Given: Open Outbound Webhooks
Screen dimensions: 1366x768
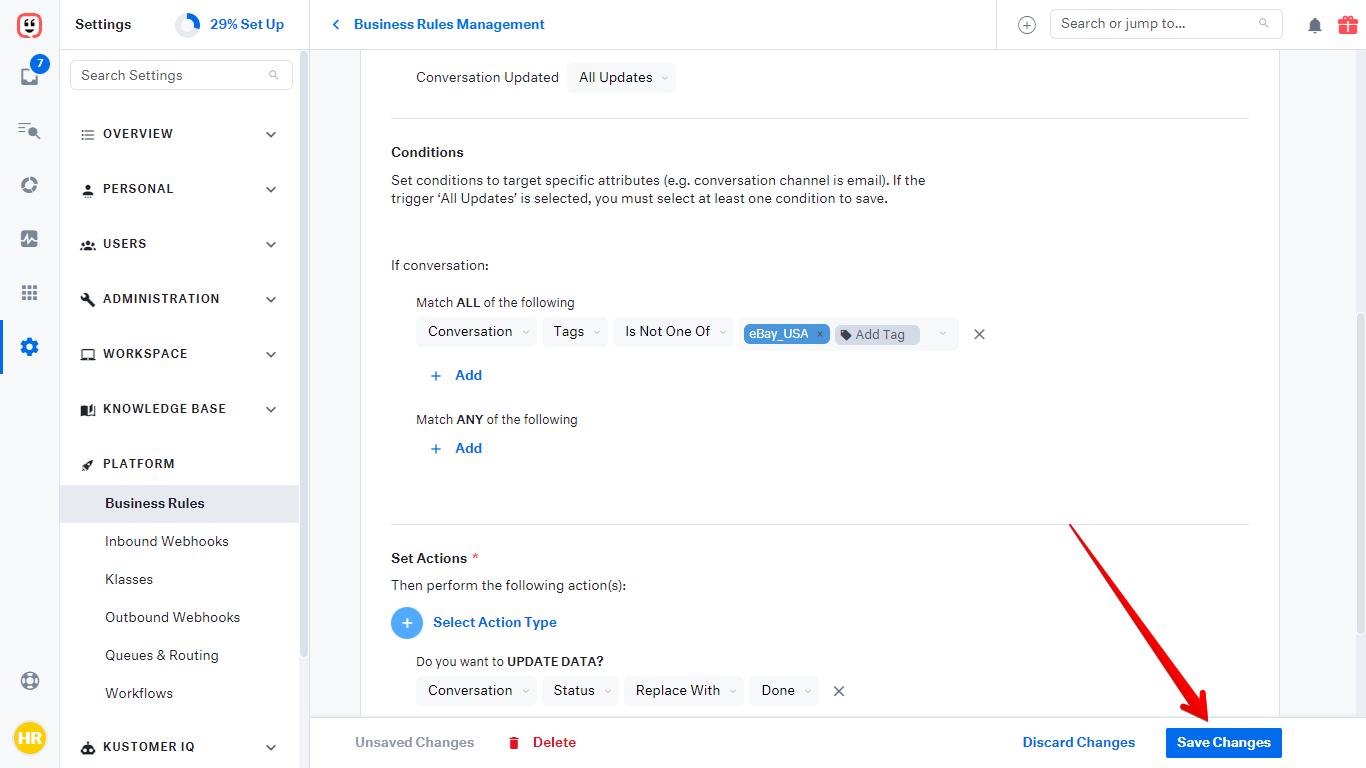Looking at the screenshot, I should click(x=173, y=618).
